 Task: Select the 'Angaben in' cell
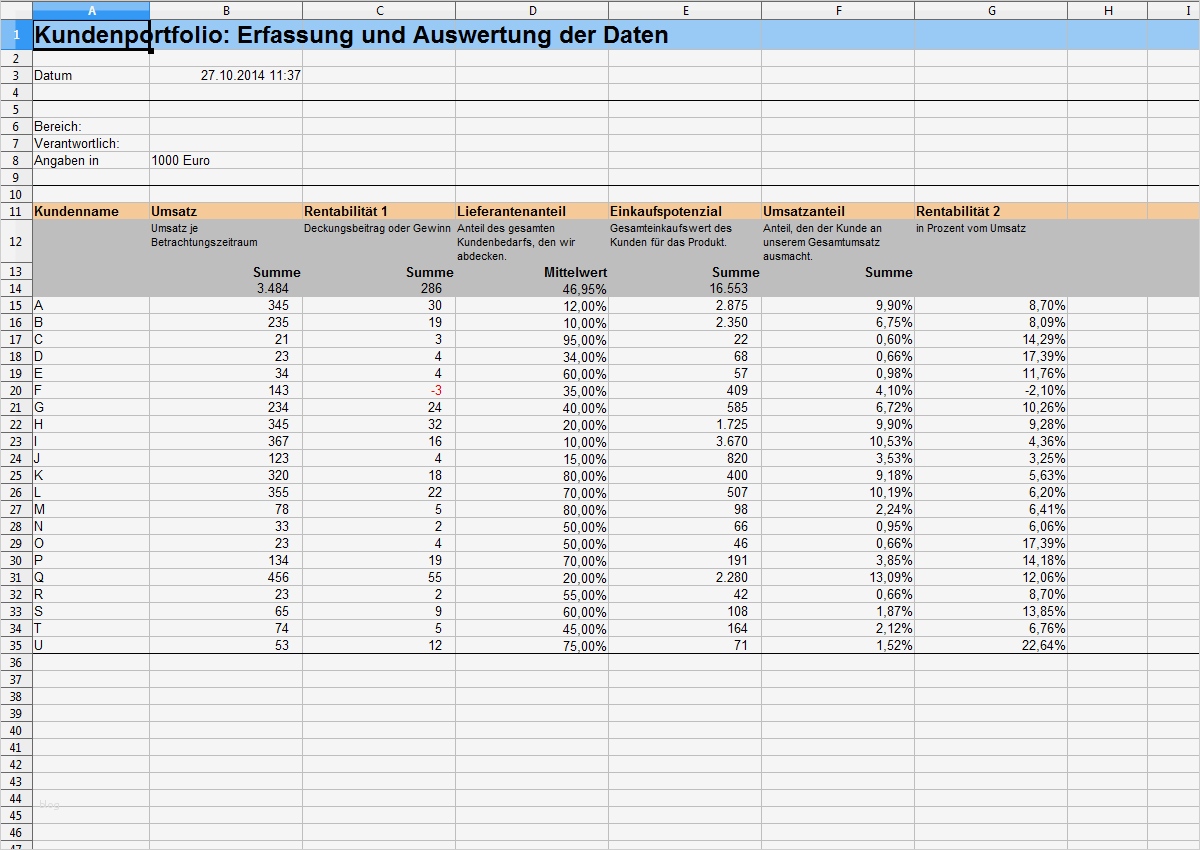coord(91,160)
